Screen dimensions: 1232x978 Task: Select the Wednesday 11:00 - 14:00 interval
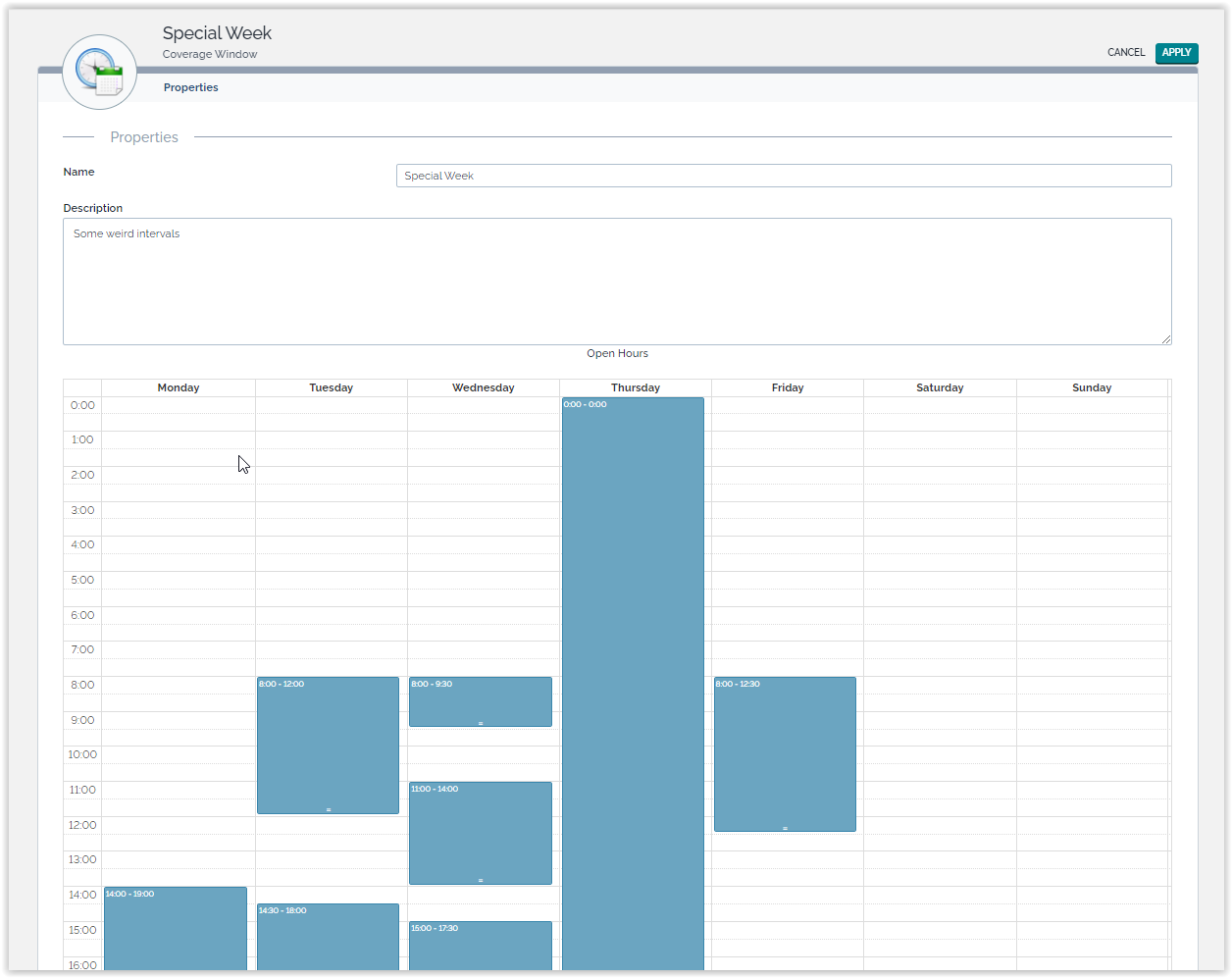[480, 834]
